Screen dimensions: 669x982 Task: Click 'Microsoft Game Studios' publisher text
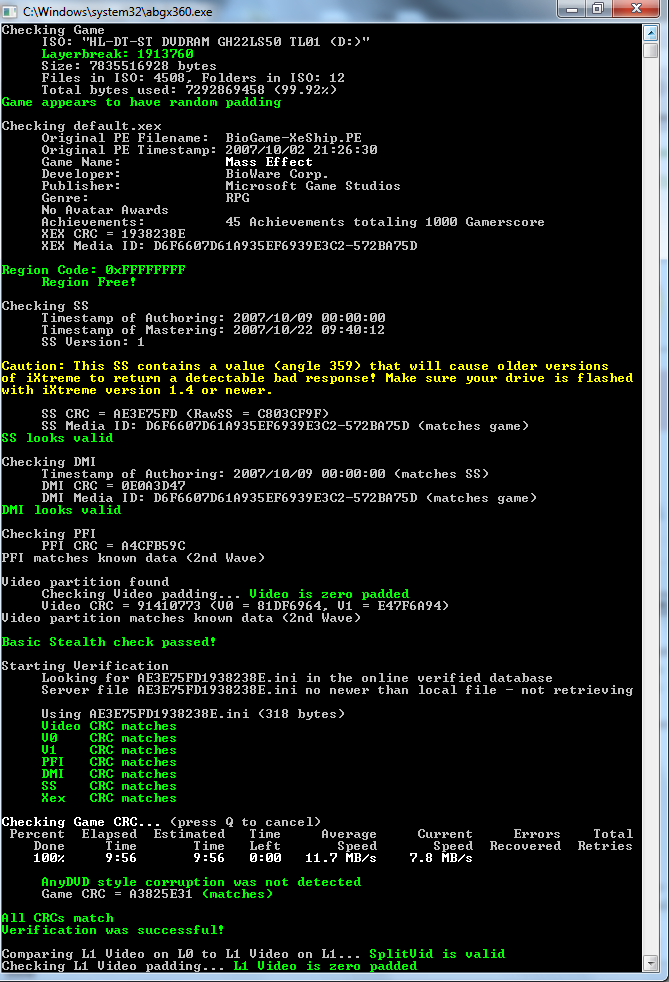point(313,186)
